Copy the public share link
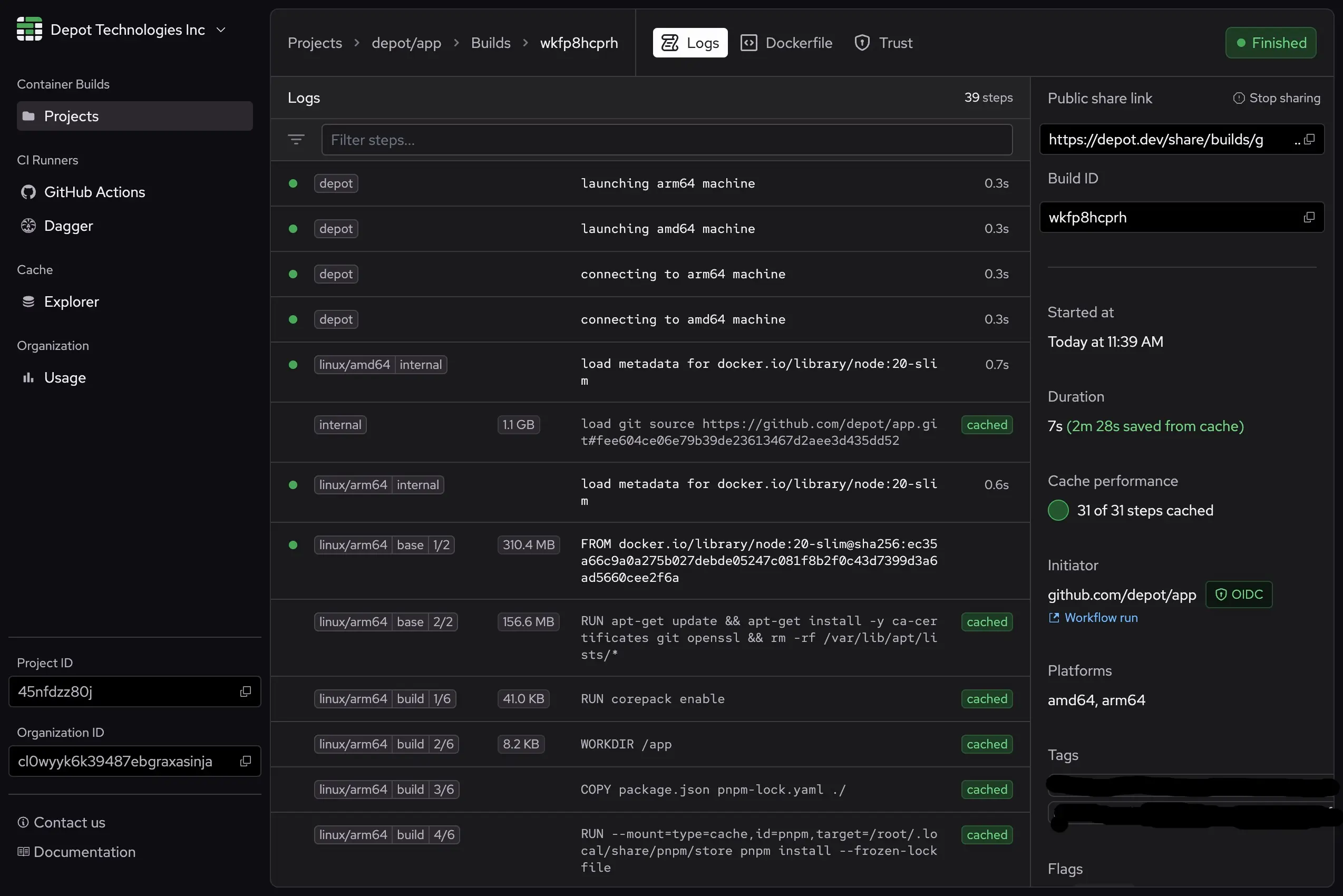Image resolution: width=1343 pixels, height=896 pixels. coord(1309,140)
